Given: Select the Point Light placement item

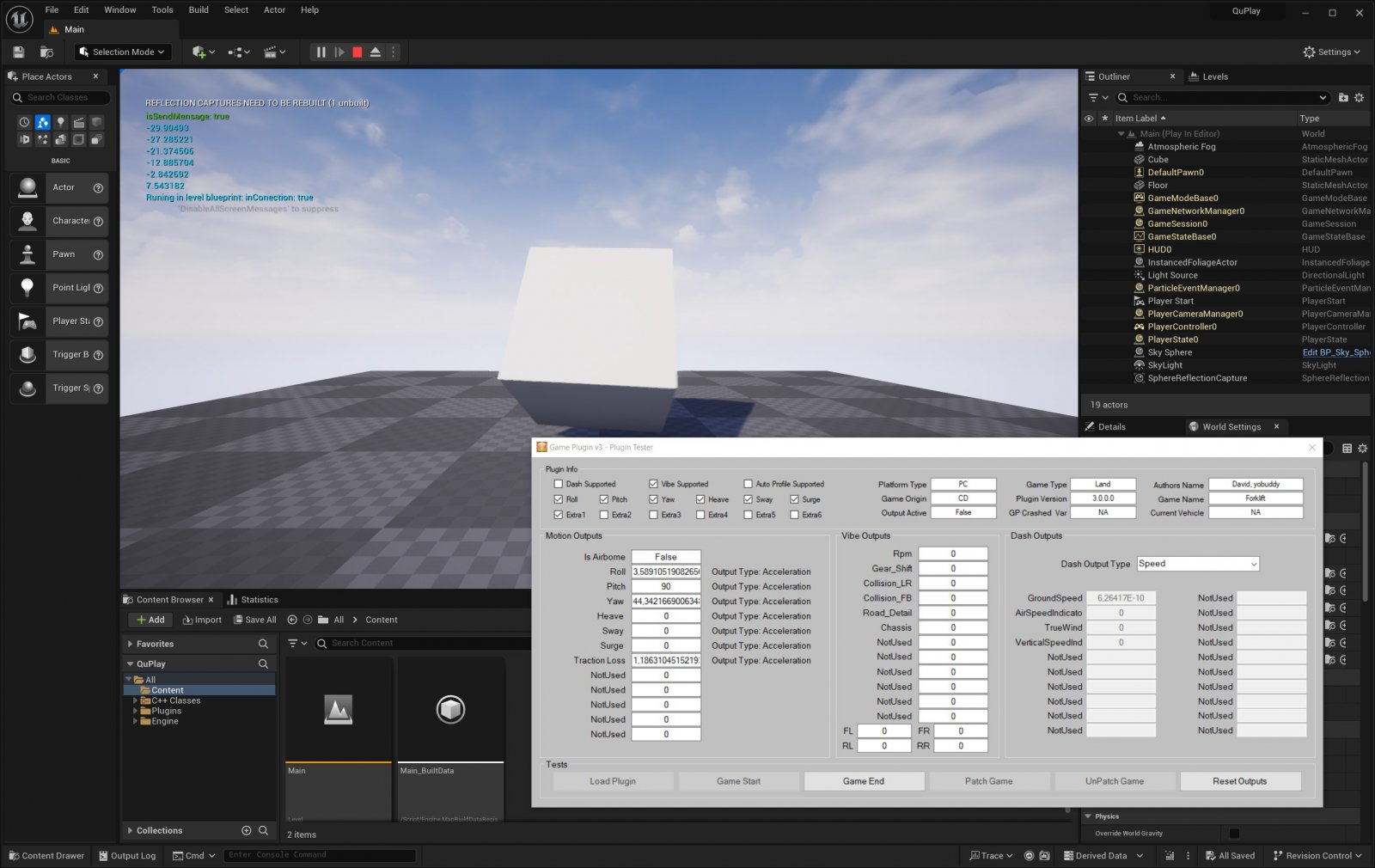Looking at the screenshot, I should click(59, 288).
